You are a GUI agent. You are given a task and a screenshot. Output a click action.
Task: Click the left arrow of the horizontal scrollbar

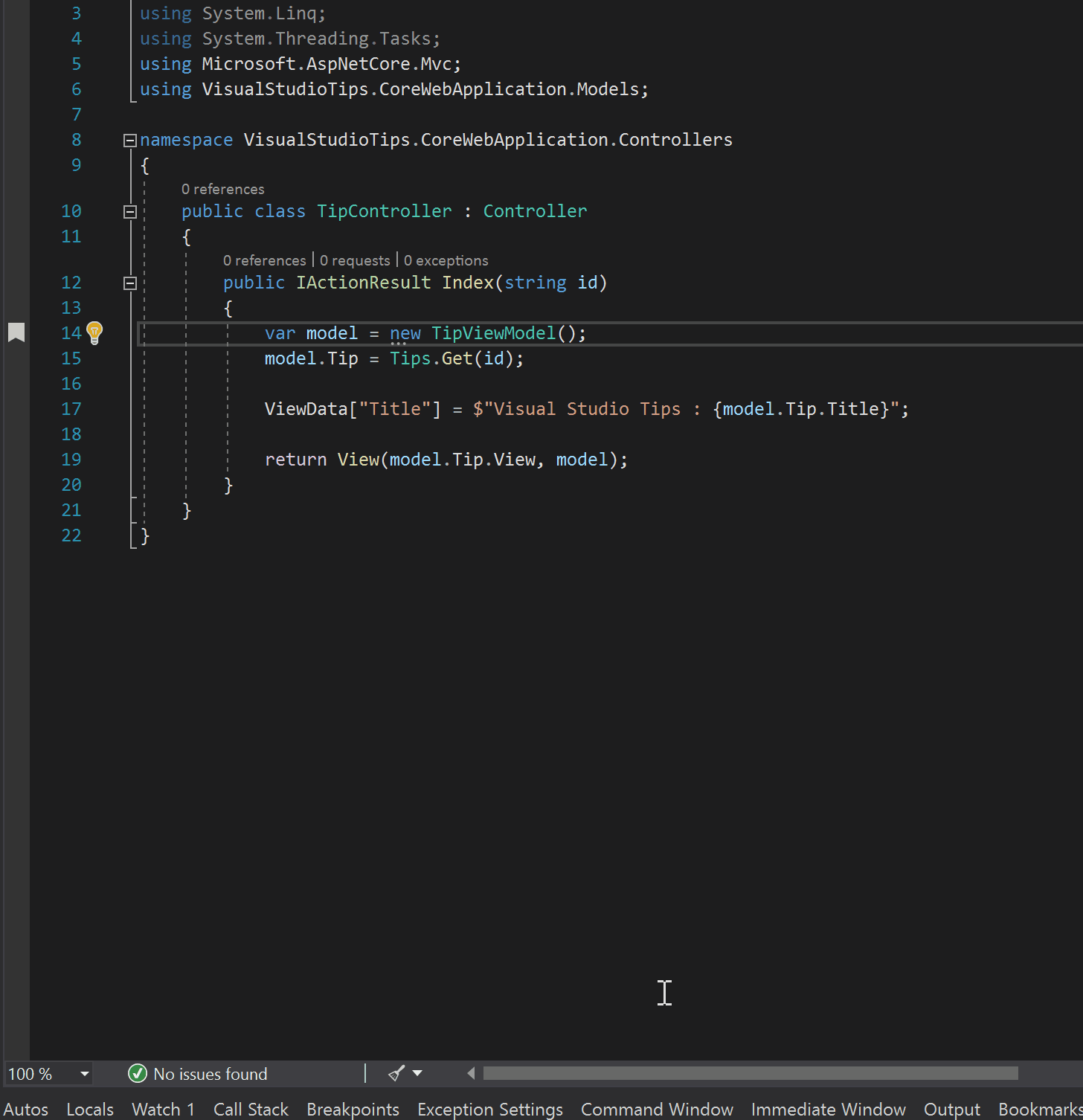[470, 1073]
